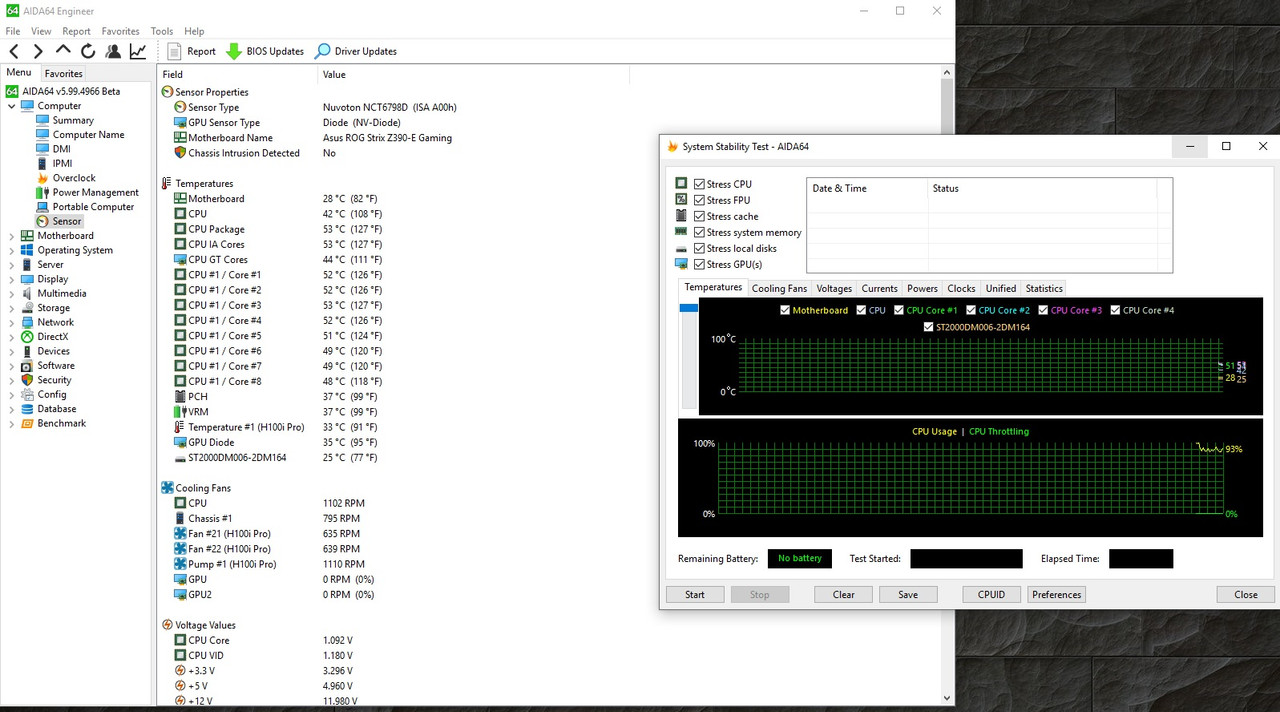The width and height of the screenshot is (1280, 712).
Task: Toggle the Stress CPU checkbox
Action: point(699,184)
